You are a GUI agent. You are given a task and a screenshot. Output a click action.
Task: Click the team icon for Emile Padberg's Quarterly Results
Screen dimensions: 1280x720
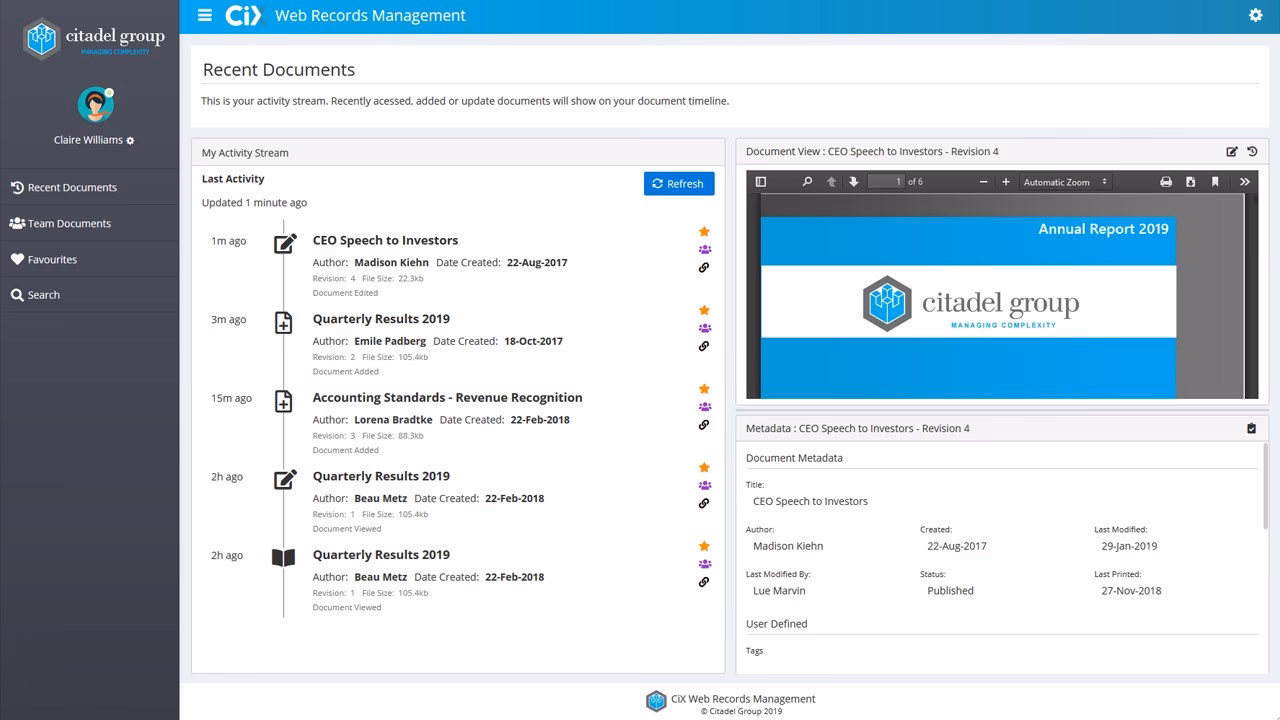click(705, 328)
